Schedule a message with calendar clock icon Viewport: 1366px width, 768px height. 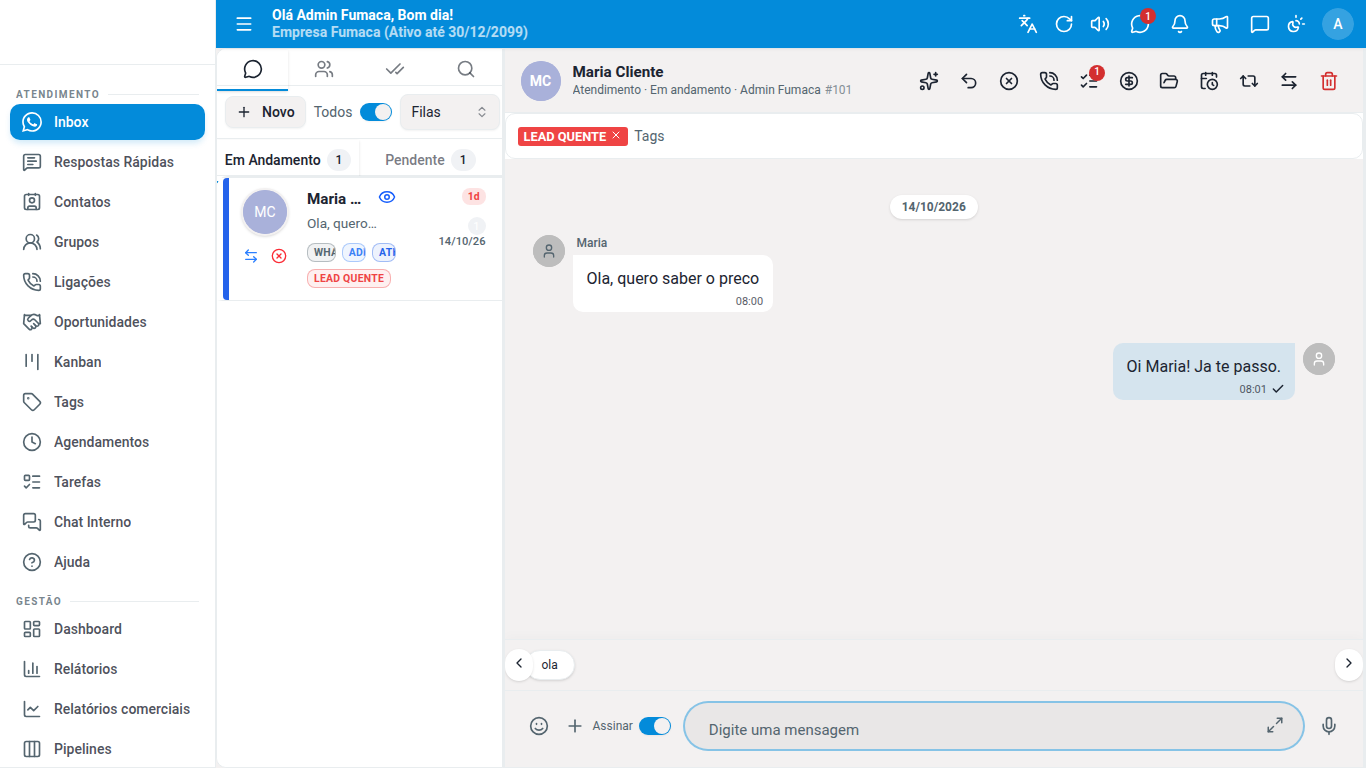pos(1209,81)
